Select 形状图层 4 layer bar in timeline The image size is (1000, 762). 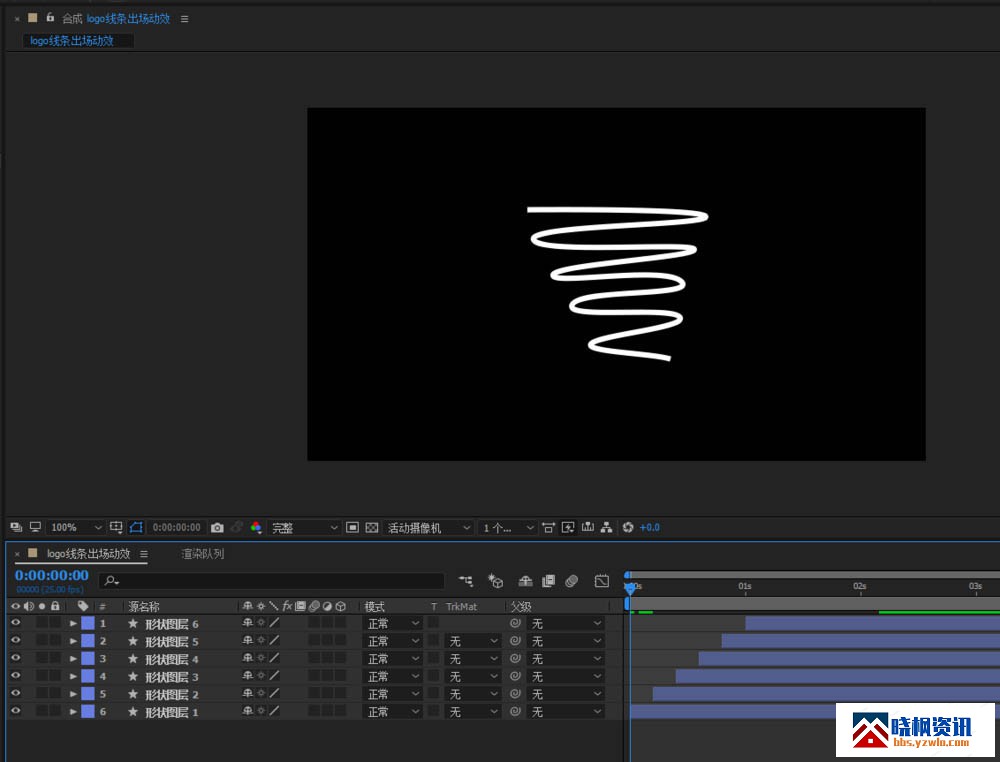point(849,658)
